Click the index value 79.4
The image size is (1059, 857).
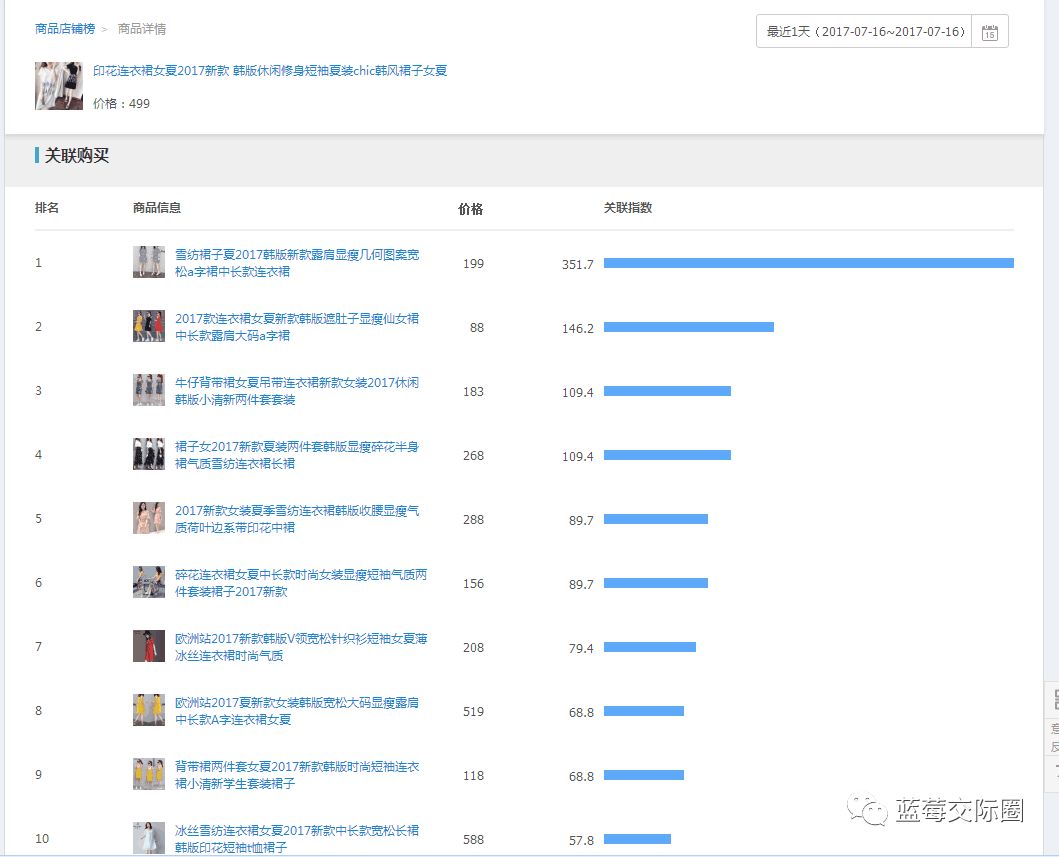[581, 648]
